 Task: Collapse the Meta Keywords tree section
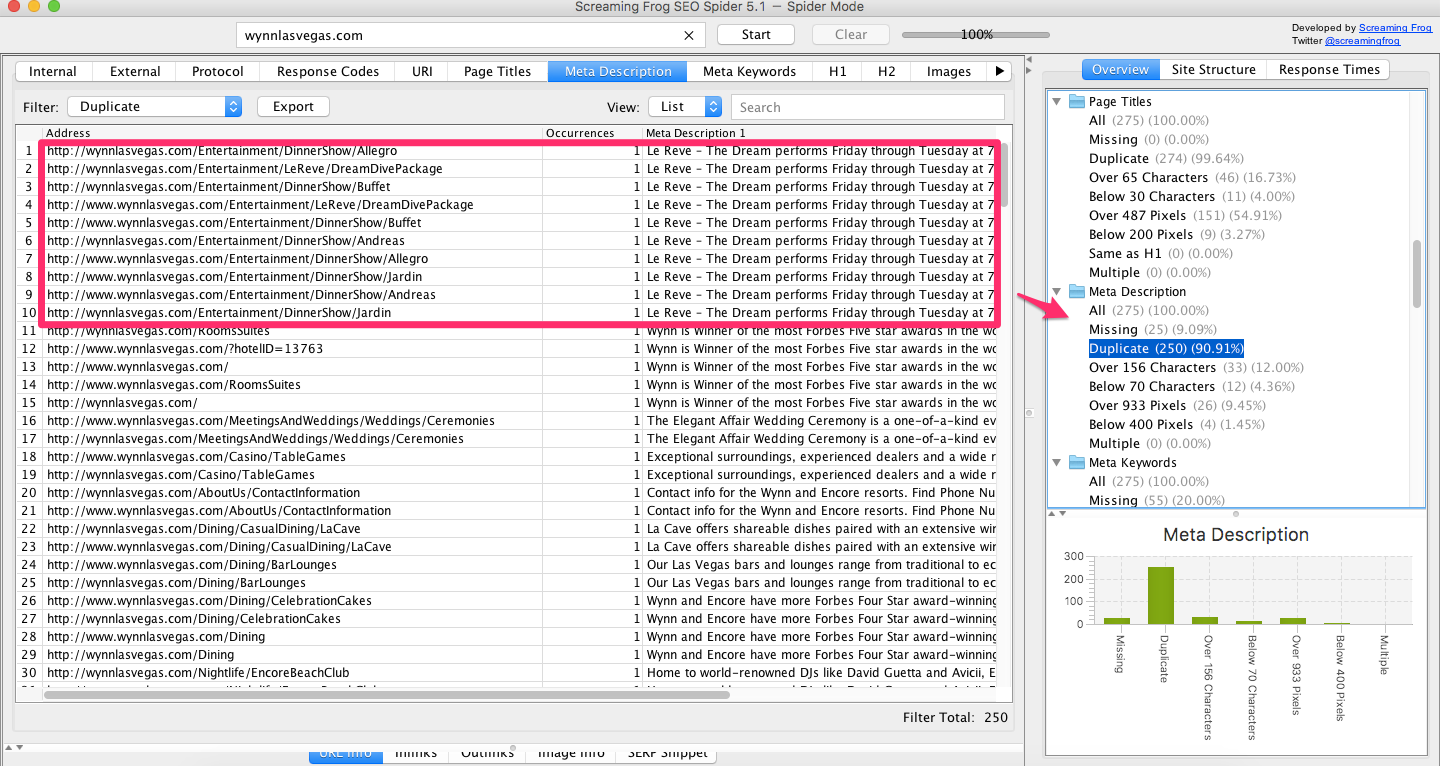[1056, 462]
